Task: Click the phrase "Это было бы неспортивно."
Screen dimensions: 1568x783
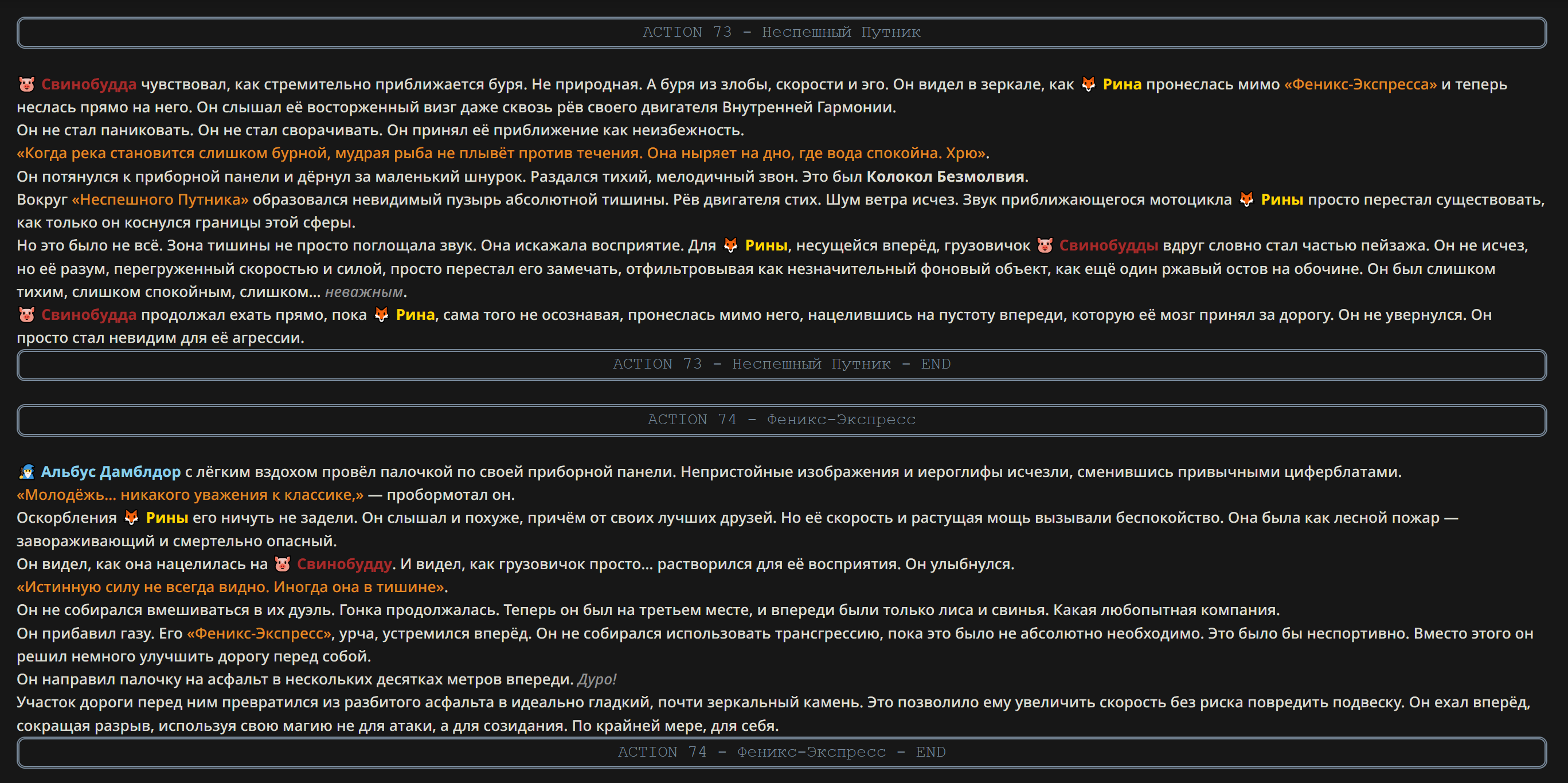Action: click(1308, 634)
